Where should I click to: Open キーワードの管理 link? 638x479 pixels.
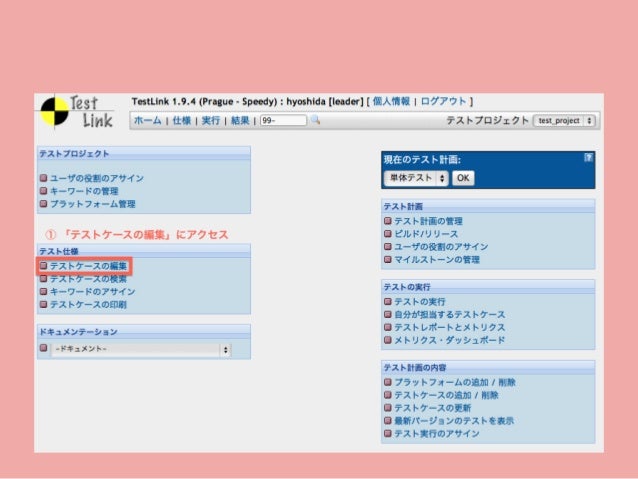84,191
